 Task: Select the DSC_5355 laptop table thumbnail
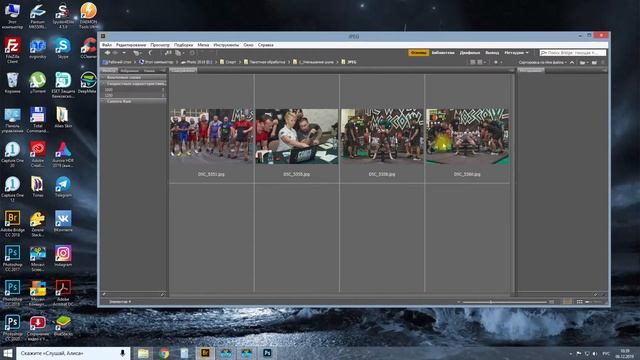coord(297,136)
